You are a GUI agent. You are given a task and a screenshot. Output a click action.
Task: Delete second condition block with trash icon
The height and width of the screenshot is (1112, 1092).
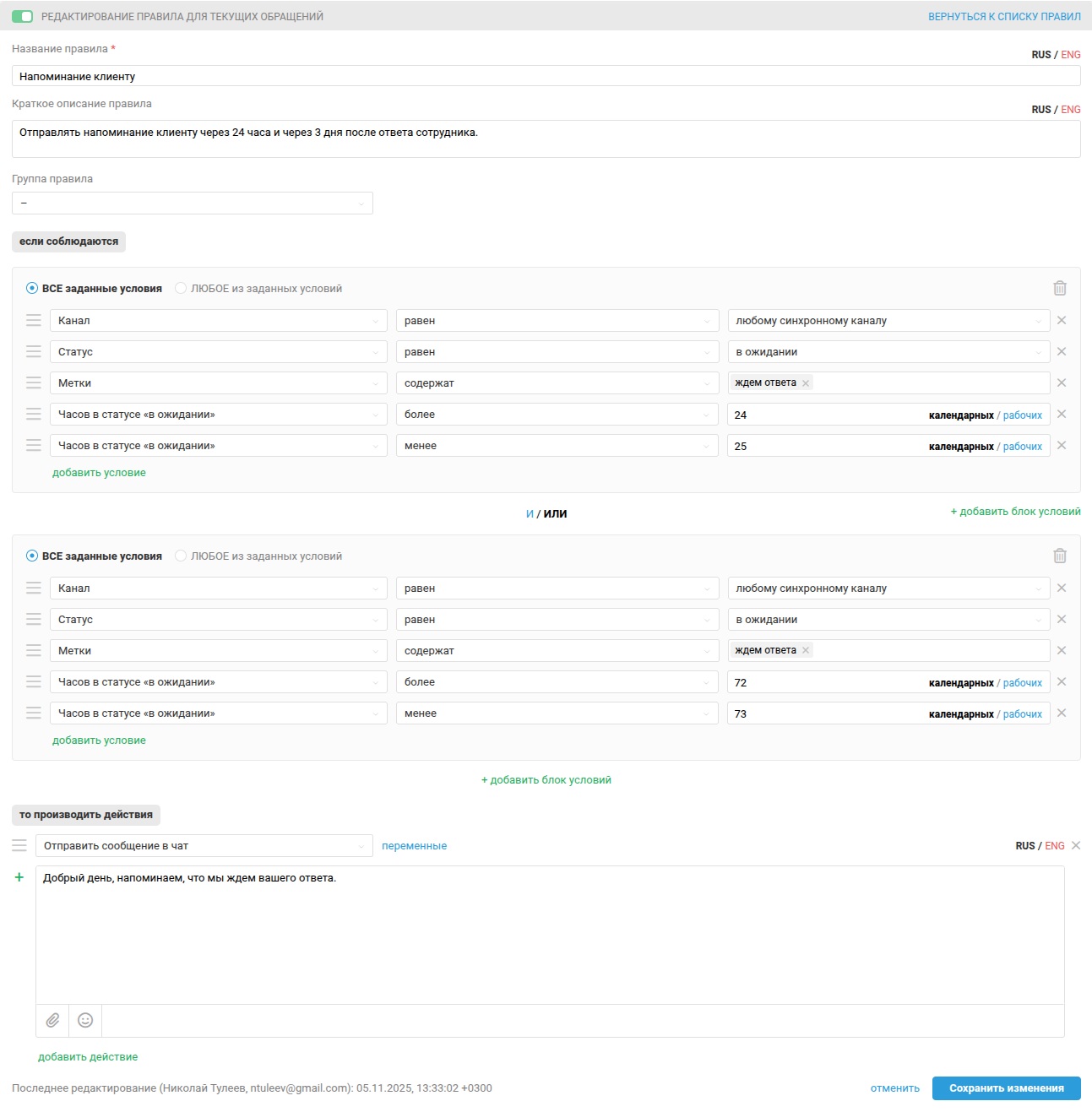(x=1060, y=556)
